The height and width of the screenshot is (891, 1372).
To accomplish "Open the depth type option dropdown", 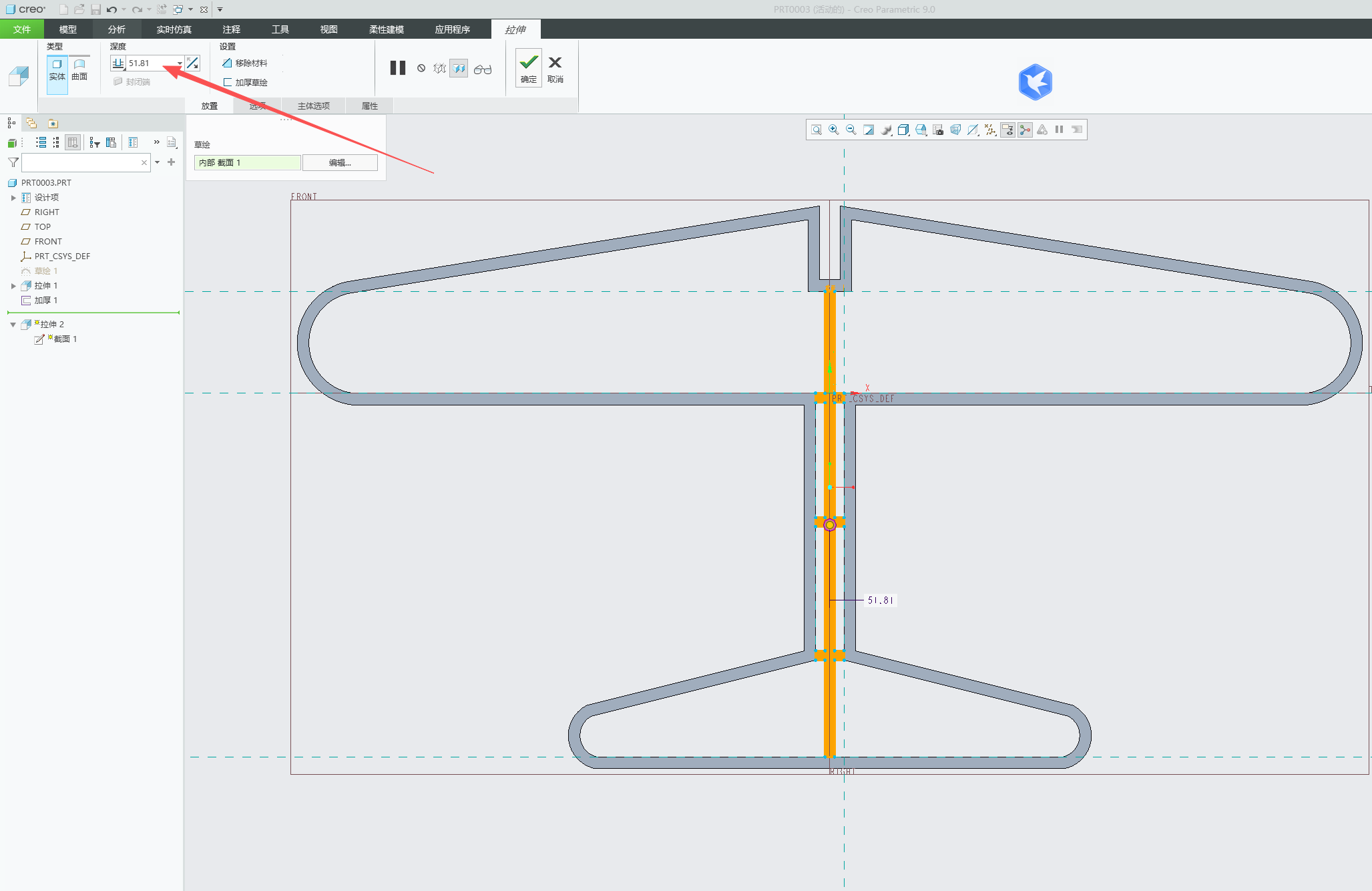I will 118,63.
